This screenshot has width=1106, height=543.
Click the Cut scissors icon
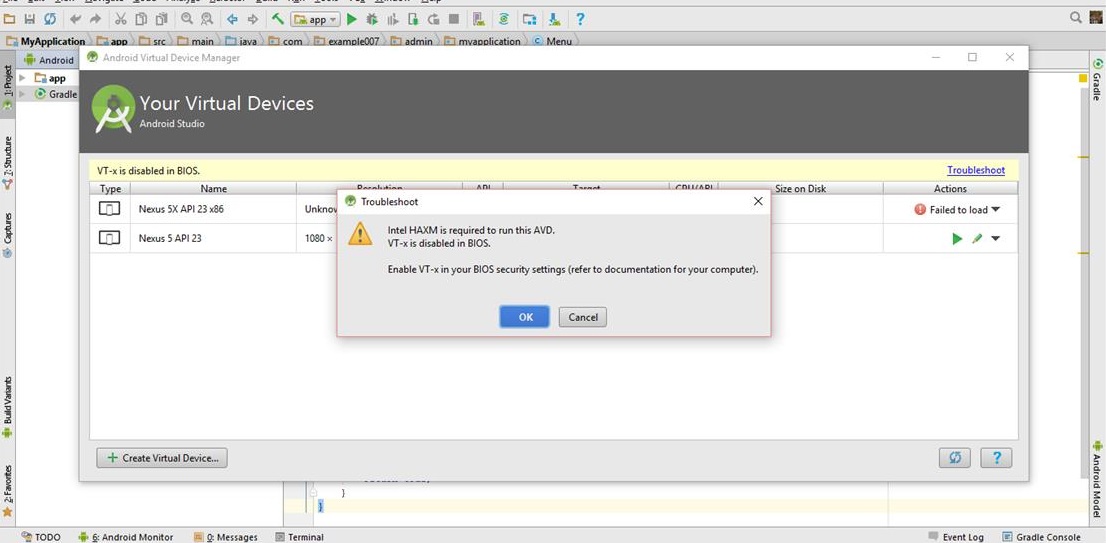click(121, 19)
